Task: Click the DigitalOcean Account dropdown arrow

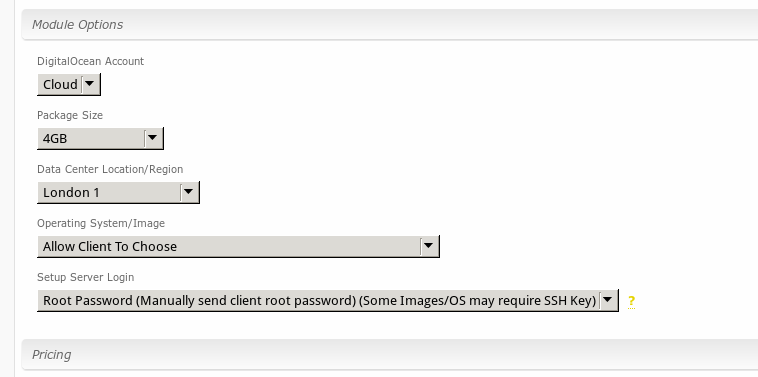Action: tap(89, 84)
